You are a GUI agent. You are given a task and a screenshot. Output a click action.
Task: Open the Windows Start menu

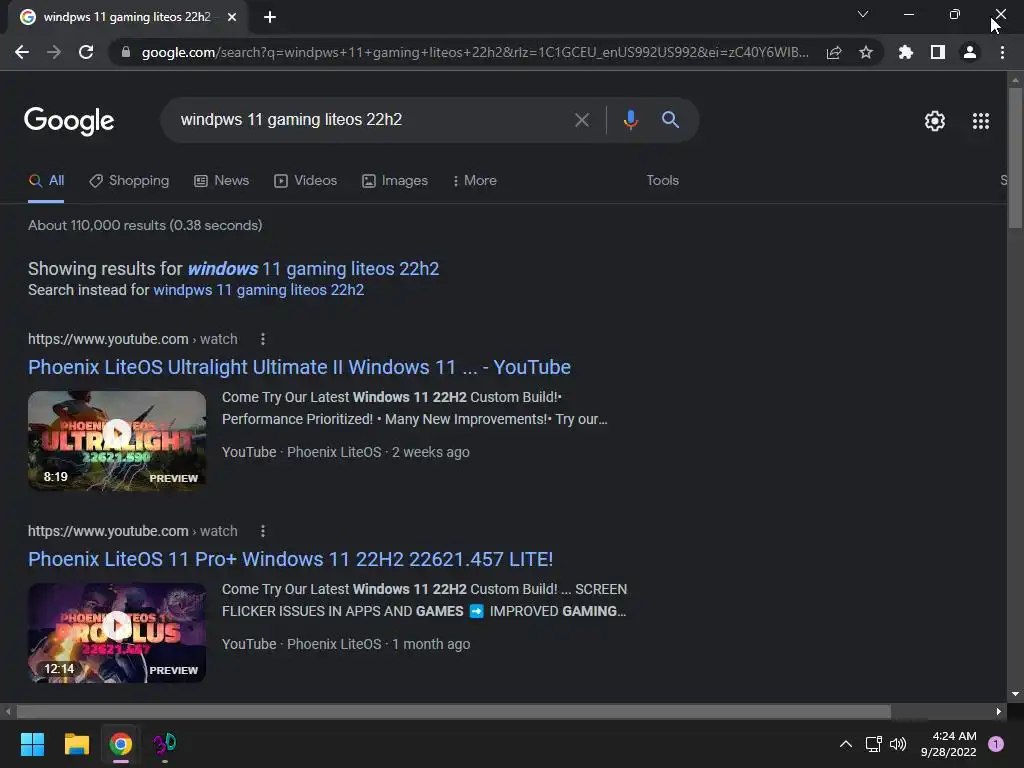(32, 744)
